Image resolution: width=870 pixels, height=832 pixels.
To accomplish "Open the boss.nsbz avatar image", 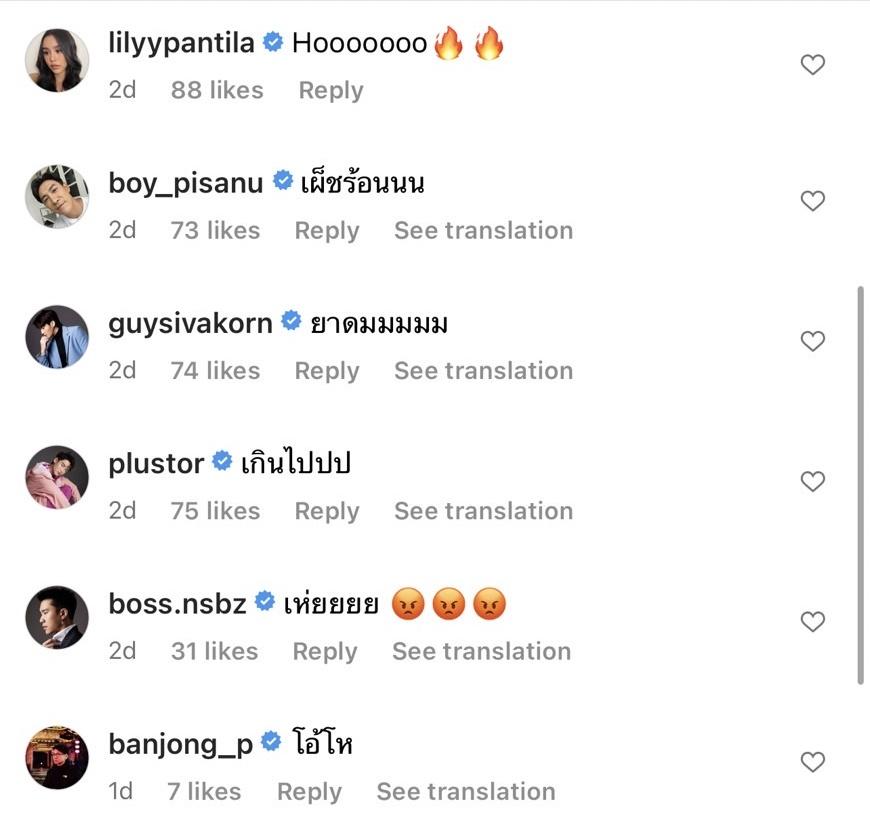I will click(x=57, y=618).
